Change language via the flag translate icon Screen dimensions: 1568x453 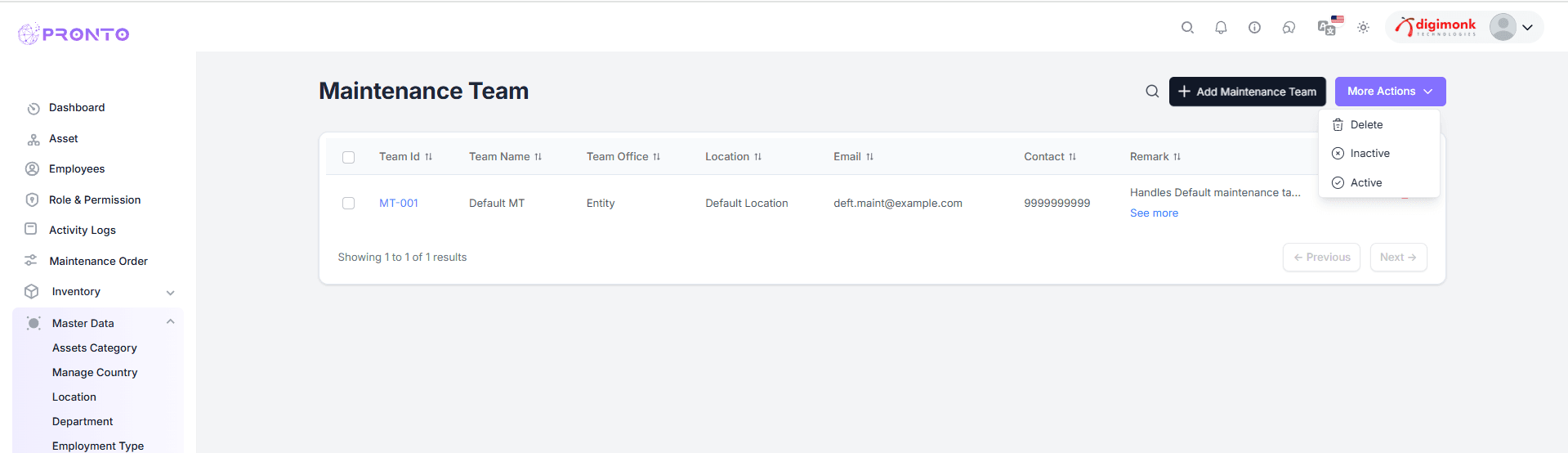pyautogui.click(x=1329, y=27)
